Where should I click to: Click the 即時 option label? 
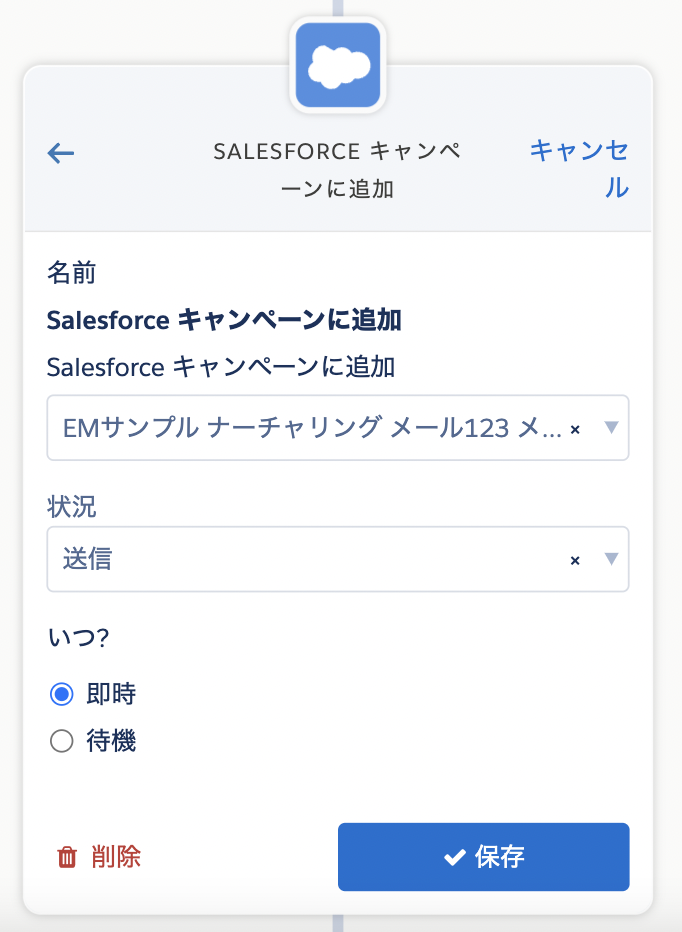[x=111, y=694]
